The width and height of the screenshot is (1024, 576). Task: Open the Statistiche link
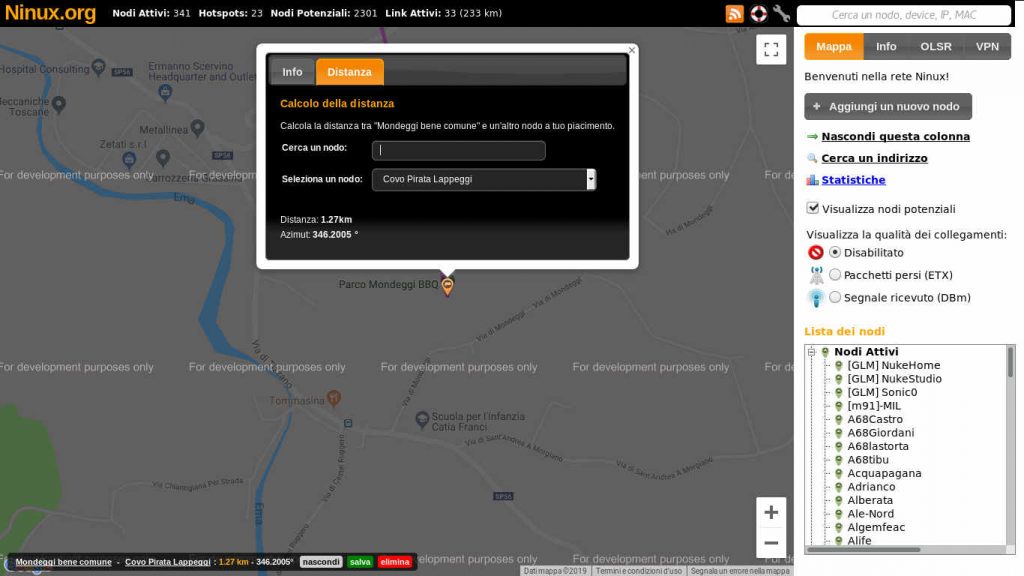click(x=853, y=180)
